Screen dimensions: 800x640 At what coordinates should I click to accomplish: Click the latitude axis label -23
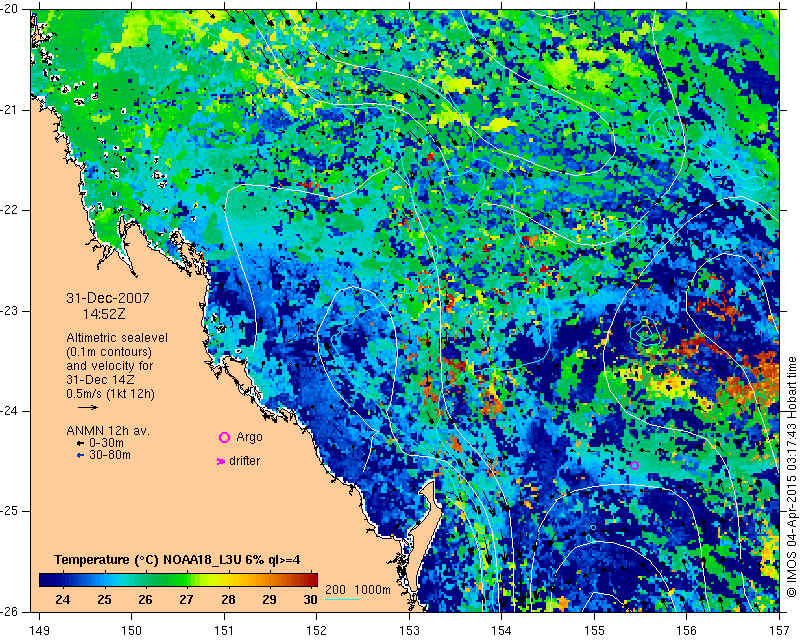[x=9, y=311]
